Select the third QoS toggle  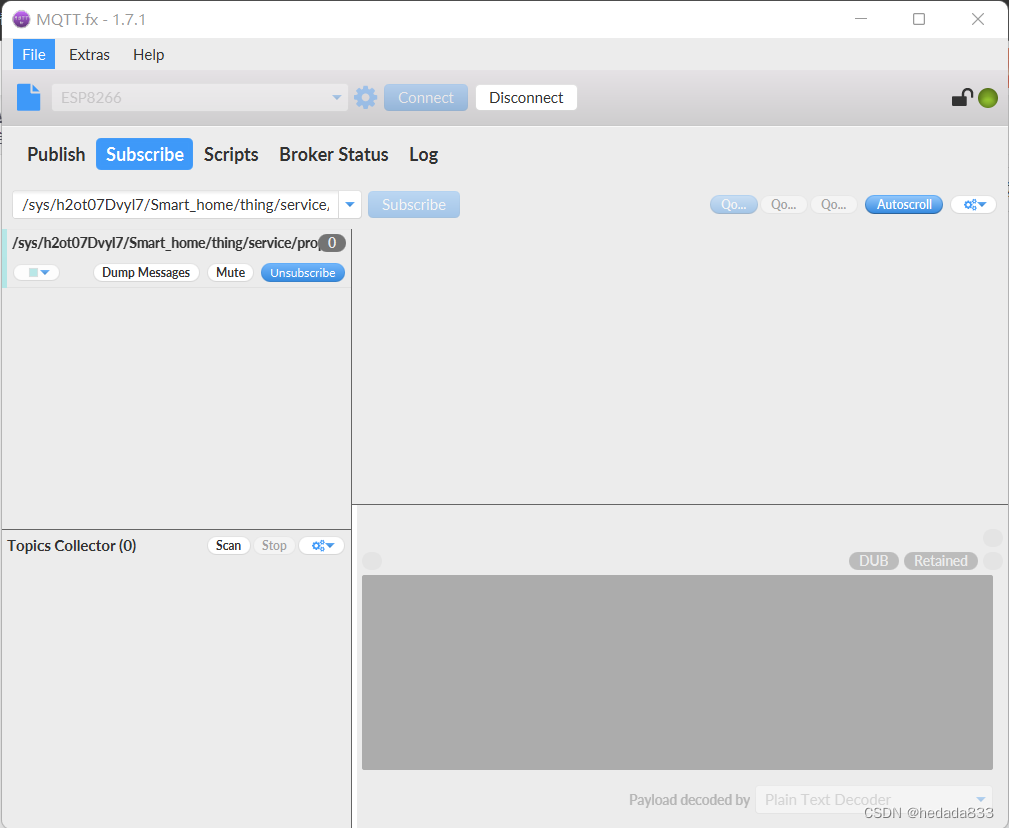pyautogui.click(x=834, y=205)
